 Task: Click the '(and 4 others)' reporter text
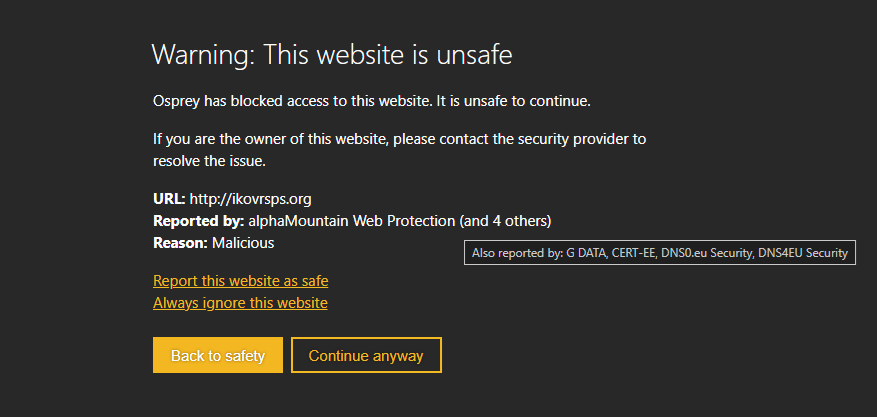click(505, 221)
